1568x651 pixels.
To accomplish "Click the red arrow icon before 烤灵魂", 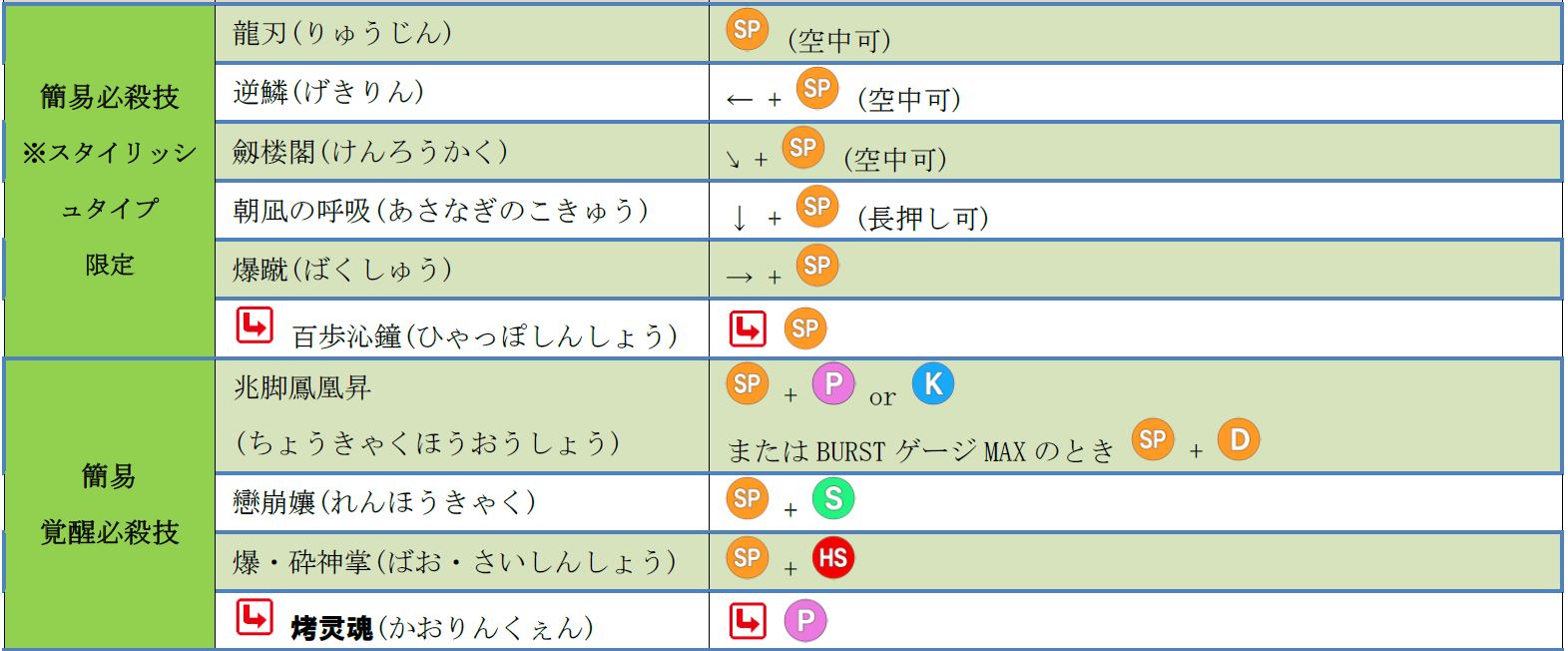I will pyautogui.click(x=255, y=617).
